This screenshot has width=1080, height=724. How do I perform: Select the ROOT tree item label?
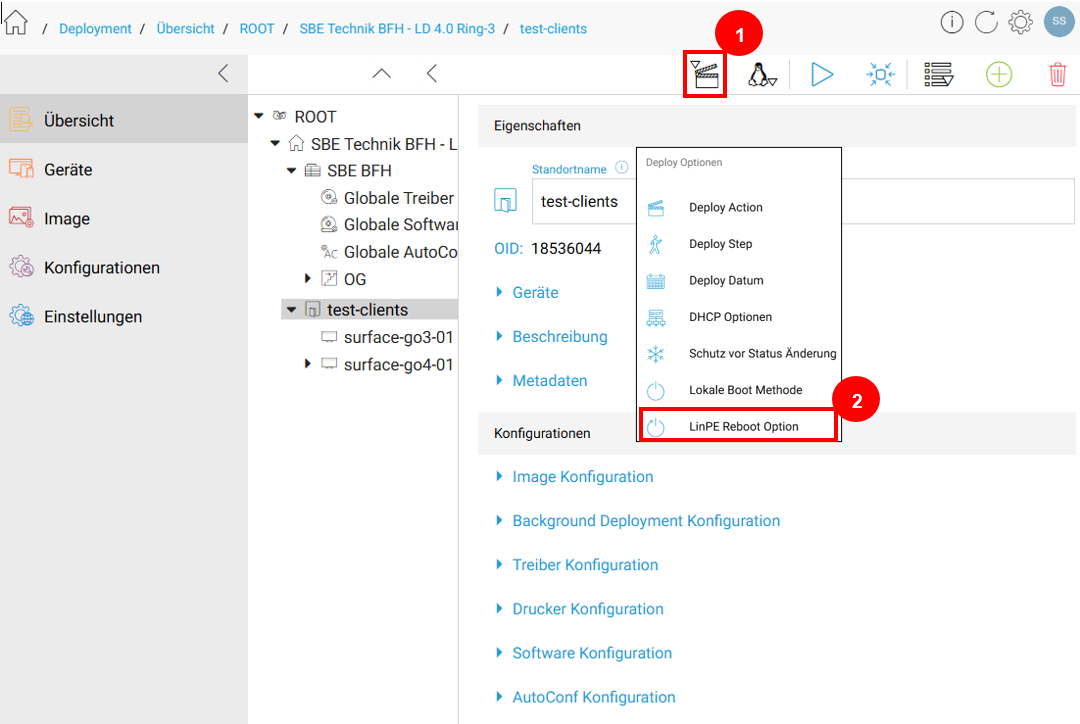coord(315,116)
